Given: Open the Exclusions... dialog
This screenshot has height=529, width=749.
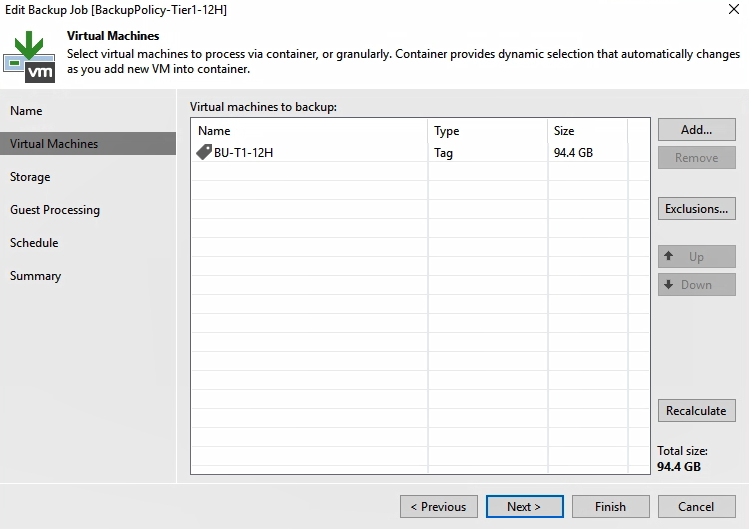Looking at the screenshot, I should (696, 209).
